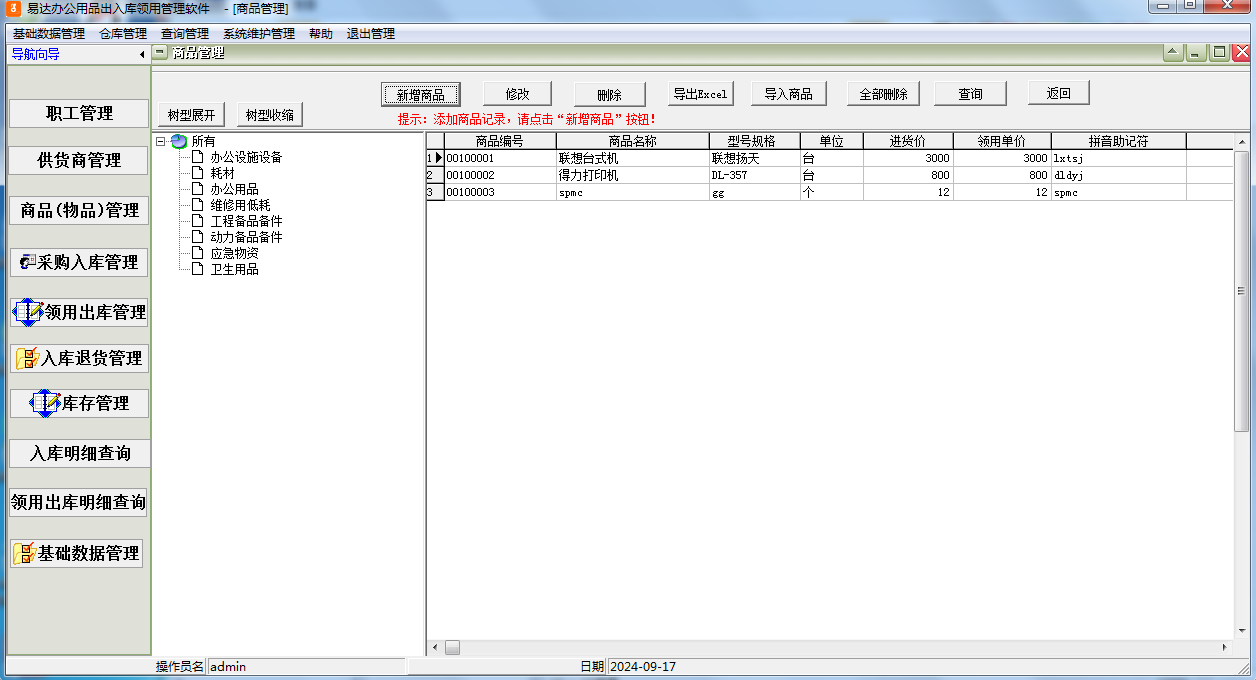Image resolution: width=1256 pixels, height=680 pixels.
Task: Click the 导入商品 button
Action: click(x=788, y=94)
